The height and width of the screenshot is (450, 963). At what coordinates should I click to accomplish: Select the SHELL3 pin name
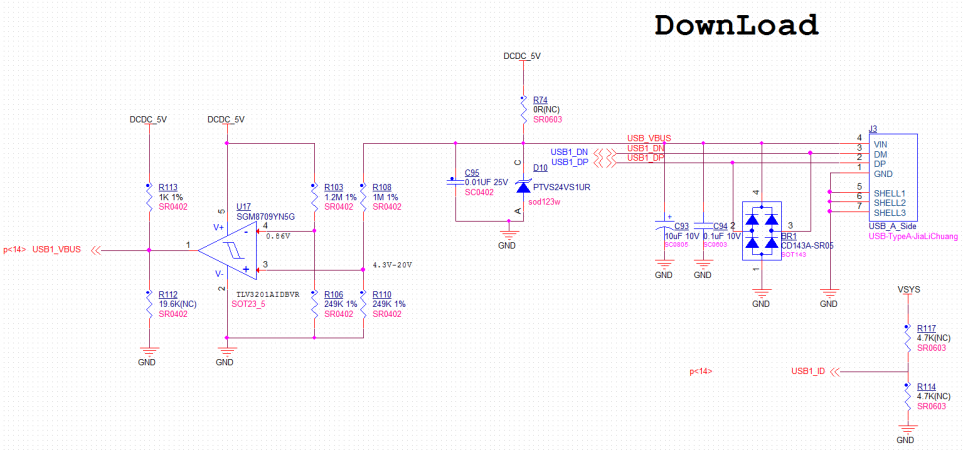(x=889, y=212)
